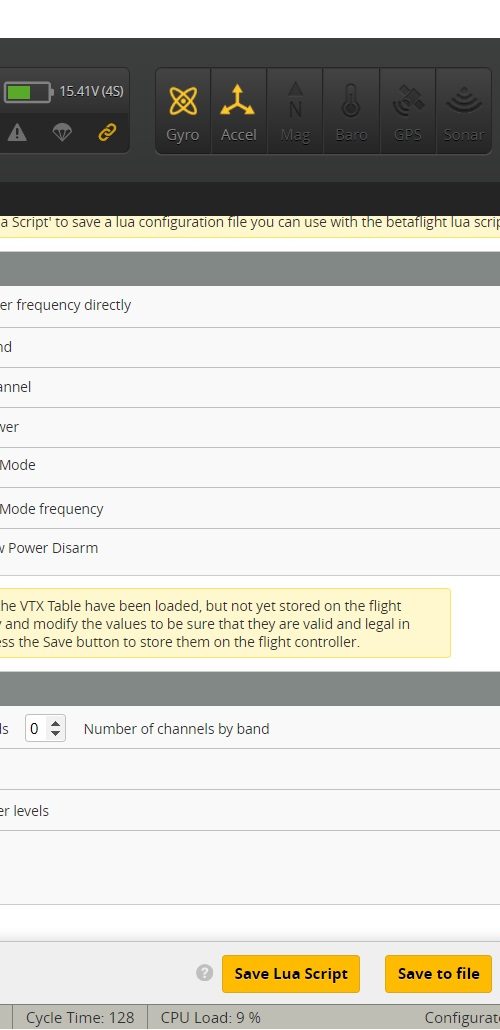Increase channels count with up arrow
Screen dimensions: 500x1030
pos(55,723)
